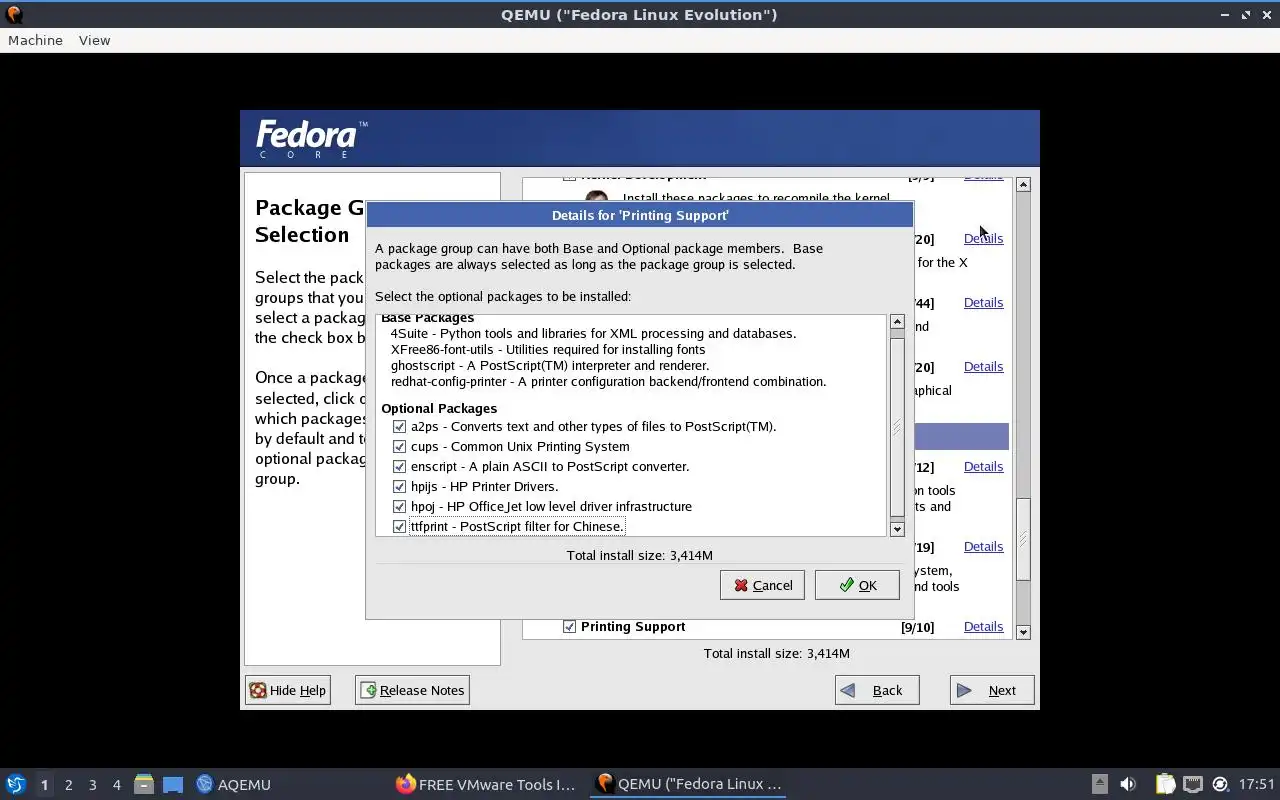Go Back to the previous installer step
1280x800 pixels.
coord(877,690)
